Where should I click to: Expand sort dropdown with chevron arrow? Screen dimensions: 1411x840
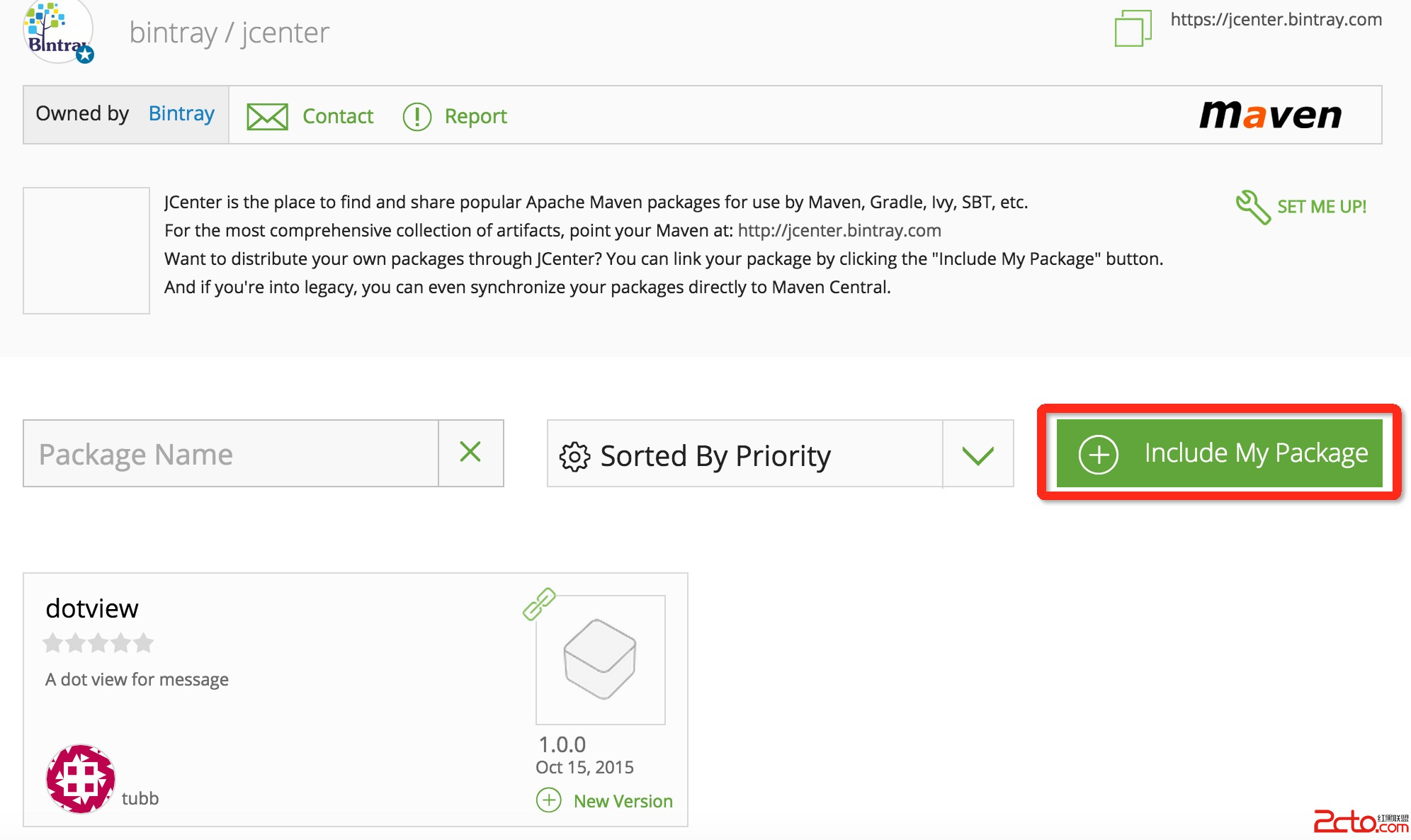point(977,454)
